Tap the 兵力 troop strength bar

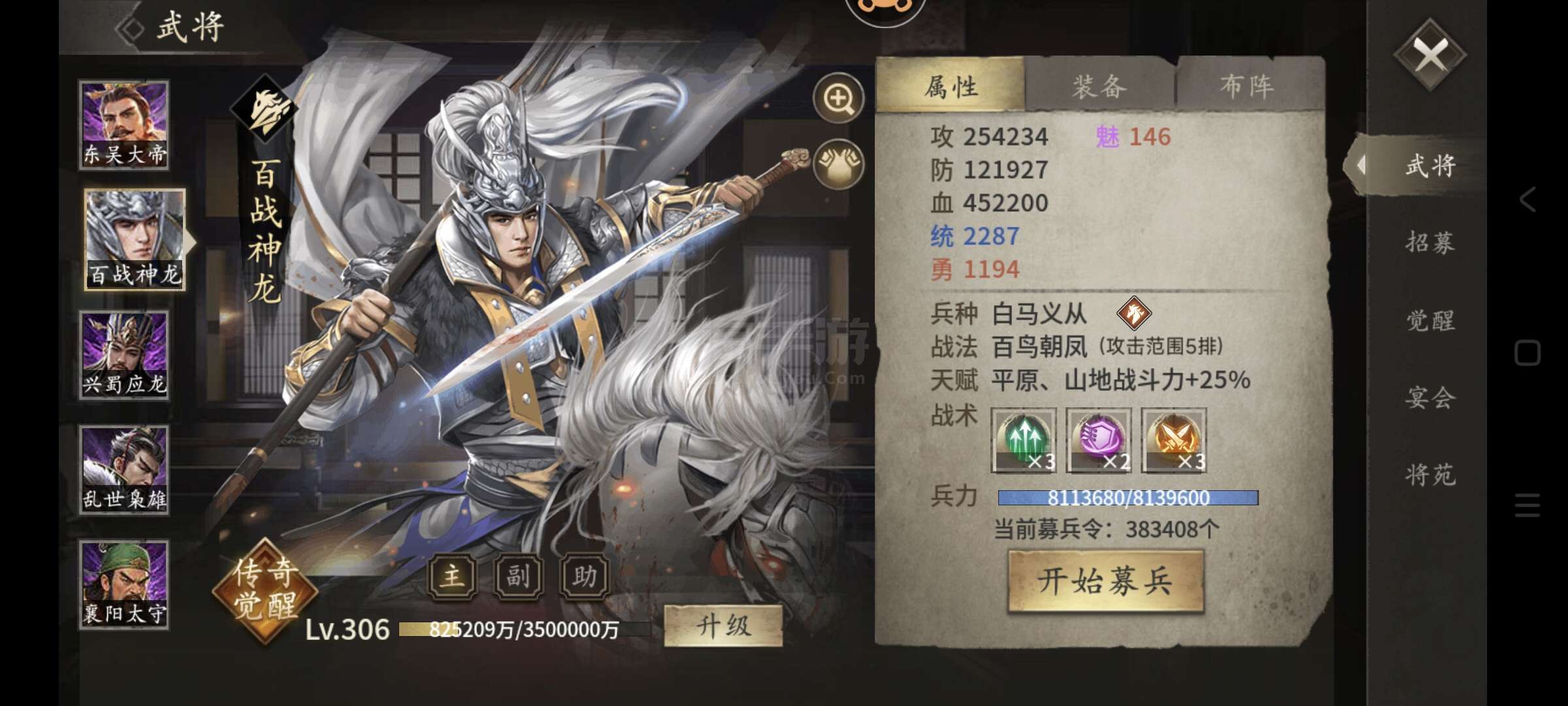coord(1128,498)
